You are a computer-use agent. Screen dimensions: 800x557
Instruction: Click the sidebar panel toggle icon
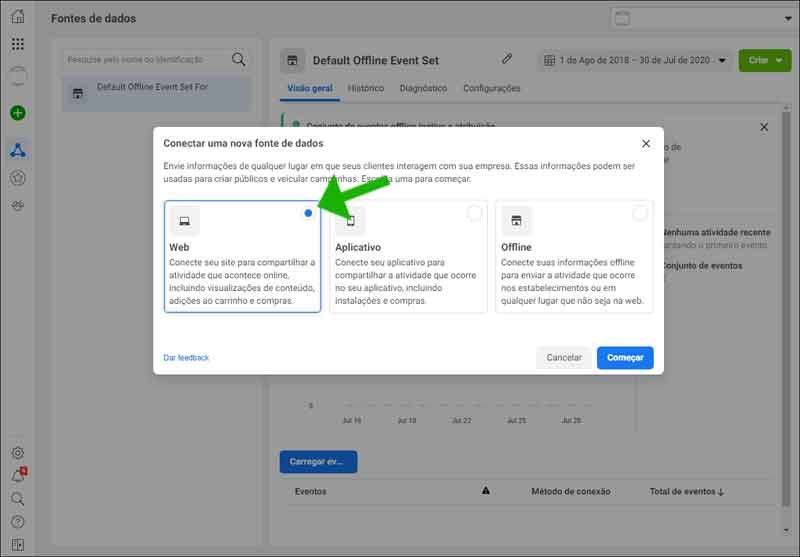click(x=18, y=545)
